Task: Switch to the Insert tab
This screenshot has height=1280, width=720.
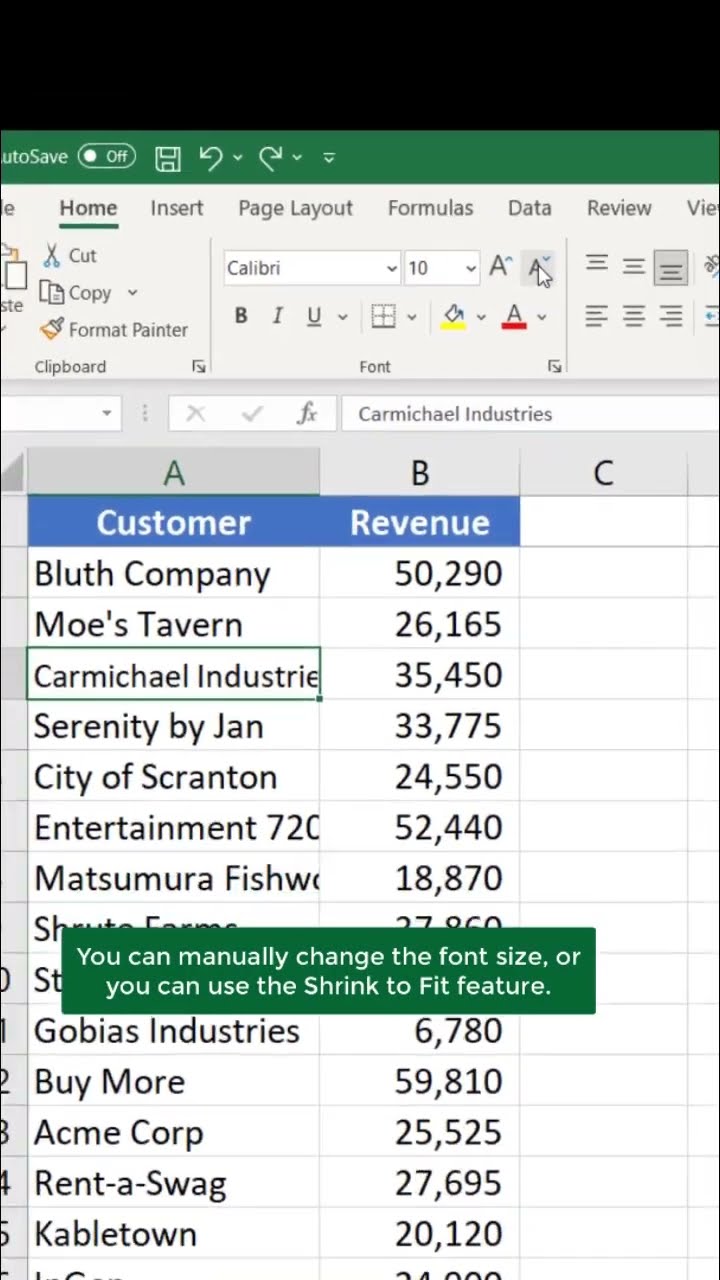Action: pos(177,208)
